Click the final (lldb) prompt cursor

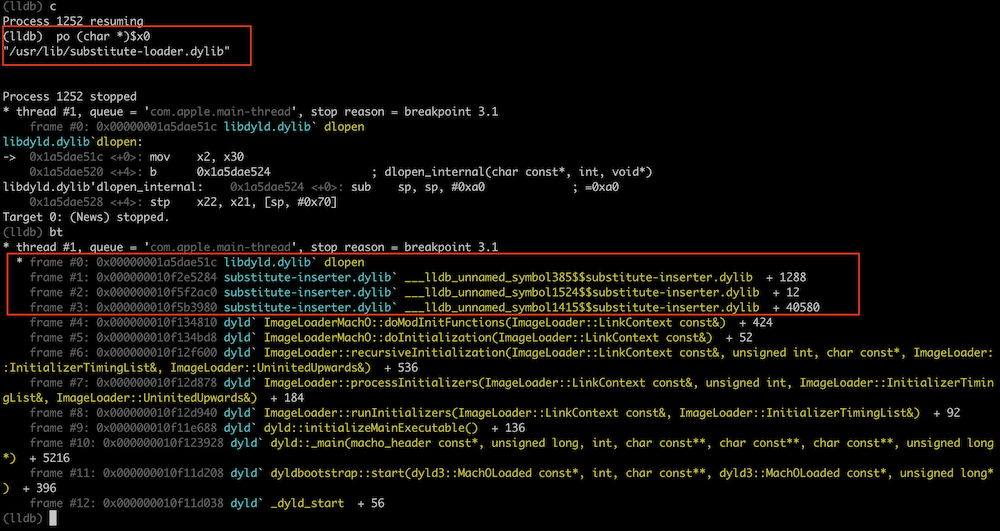[52, 518]
